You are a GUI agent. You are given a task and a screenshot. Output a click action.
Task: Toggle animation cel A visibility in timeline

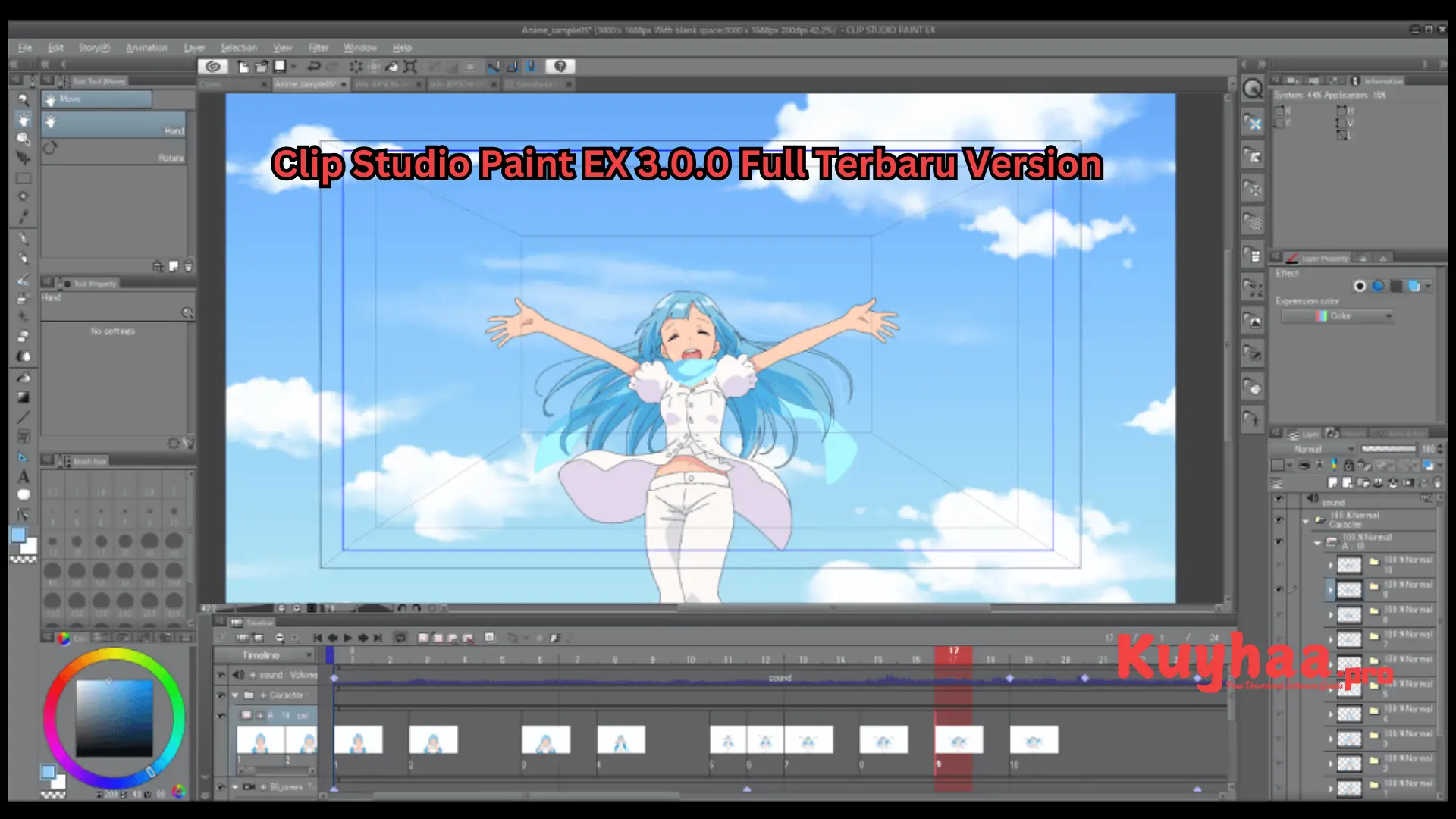(221, 715)
